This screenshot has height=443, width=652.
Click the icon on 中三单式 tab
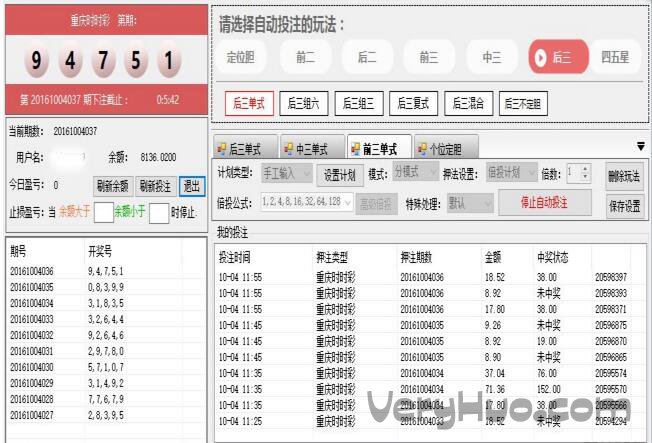click(289, 148)
